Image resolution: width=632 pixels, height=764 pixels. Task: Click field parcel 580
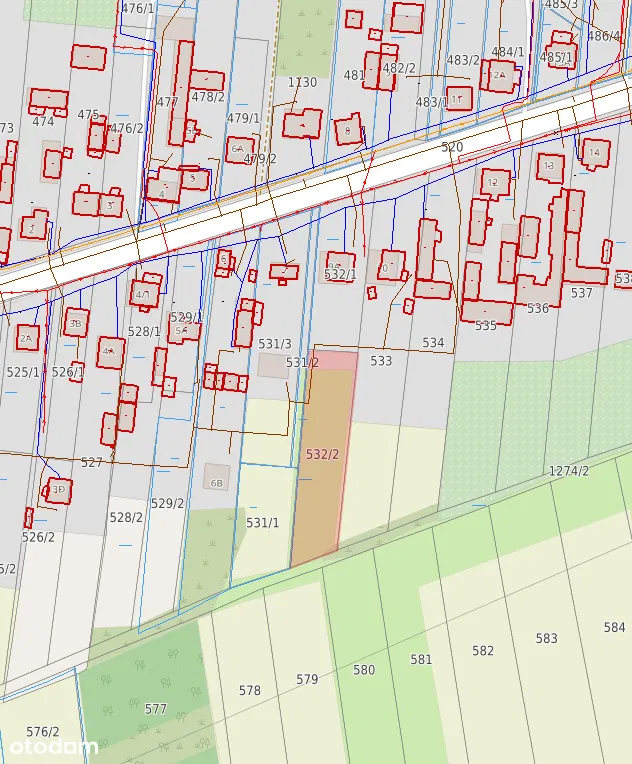[x=364, y=670]
